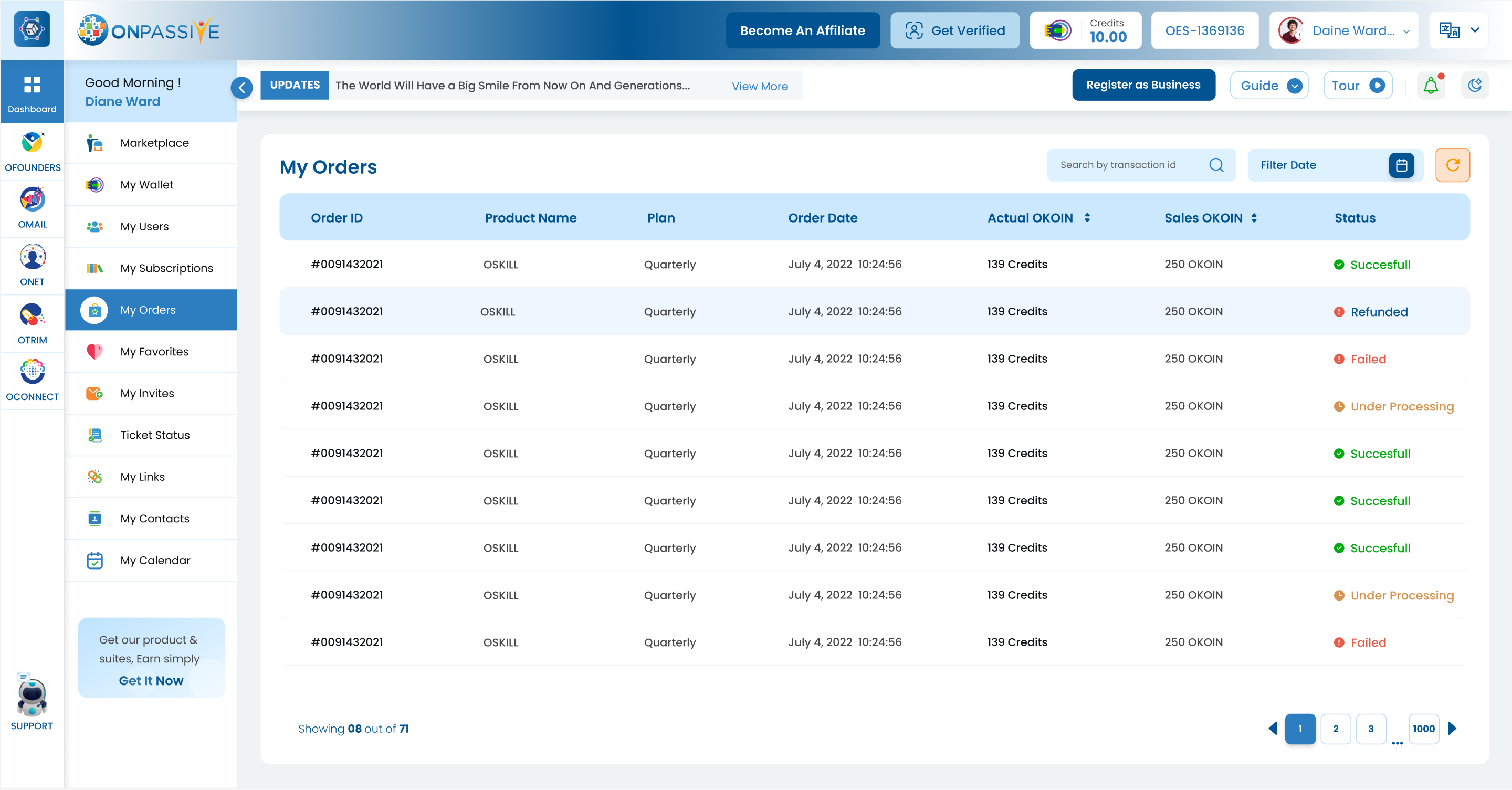Click OES-1369136 ID button
Image resolution: width=1512 pixels, height=790 pixels.
pos(1204,30)
